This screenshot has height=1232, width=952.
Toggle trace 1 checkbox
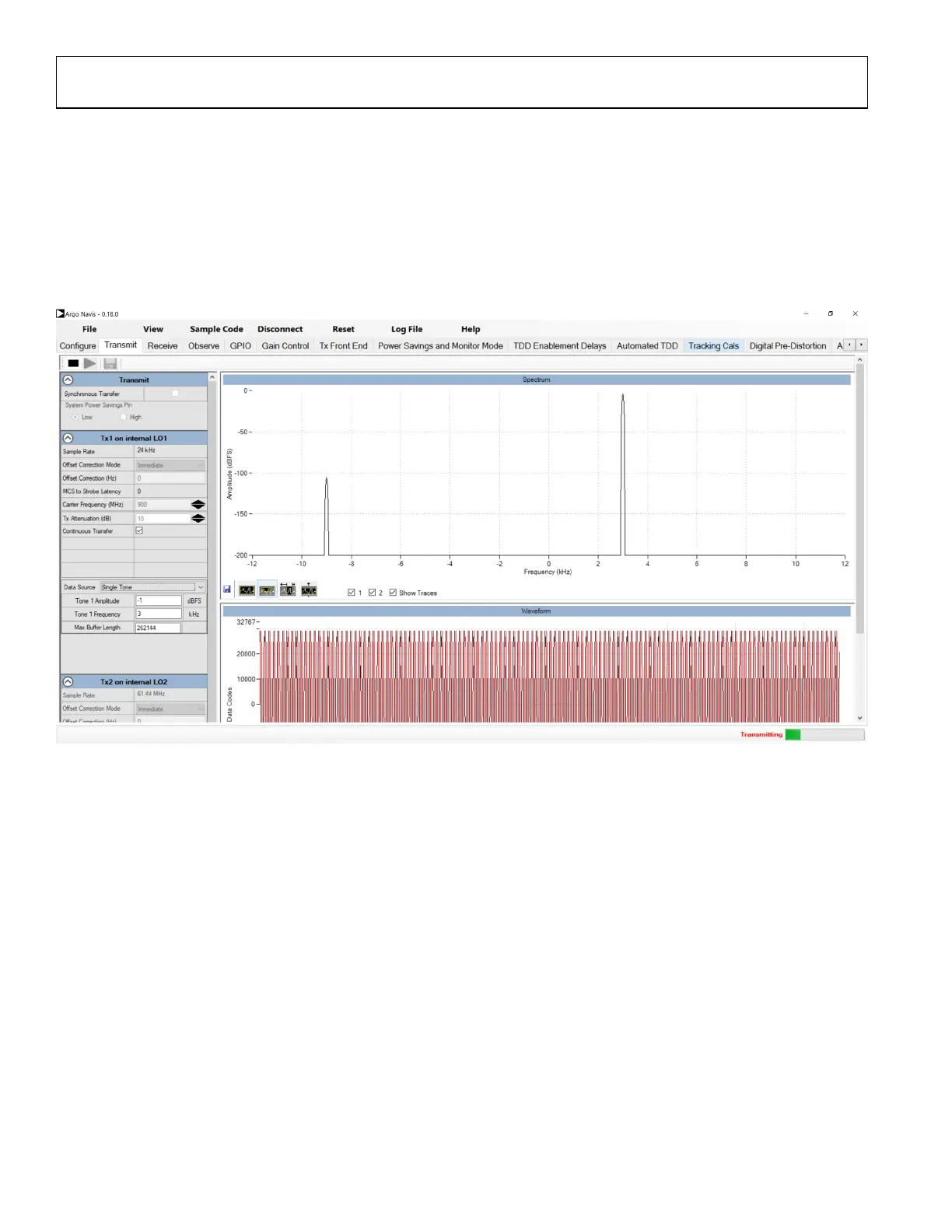pos(352,593)
